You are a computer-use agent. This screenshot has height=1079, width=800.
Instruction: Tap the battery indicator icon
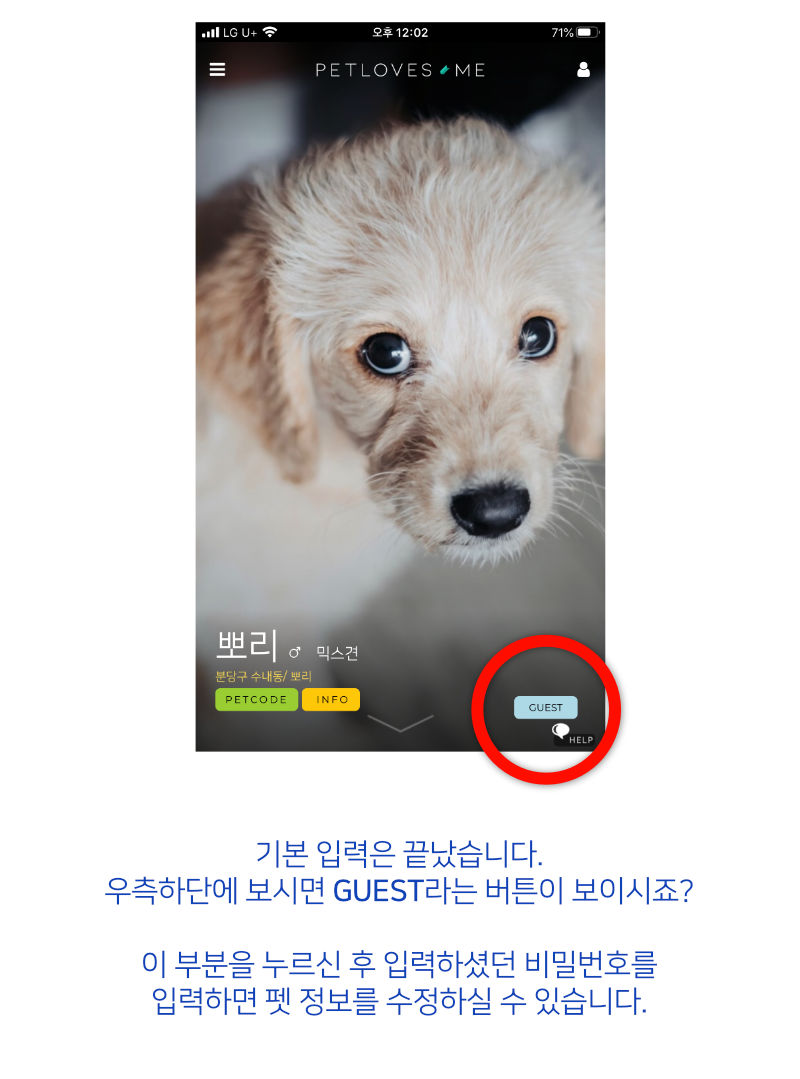point(587,32)
